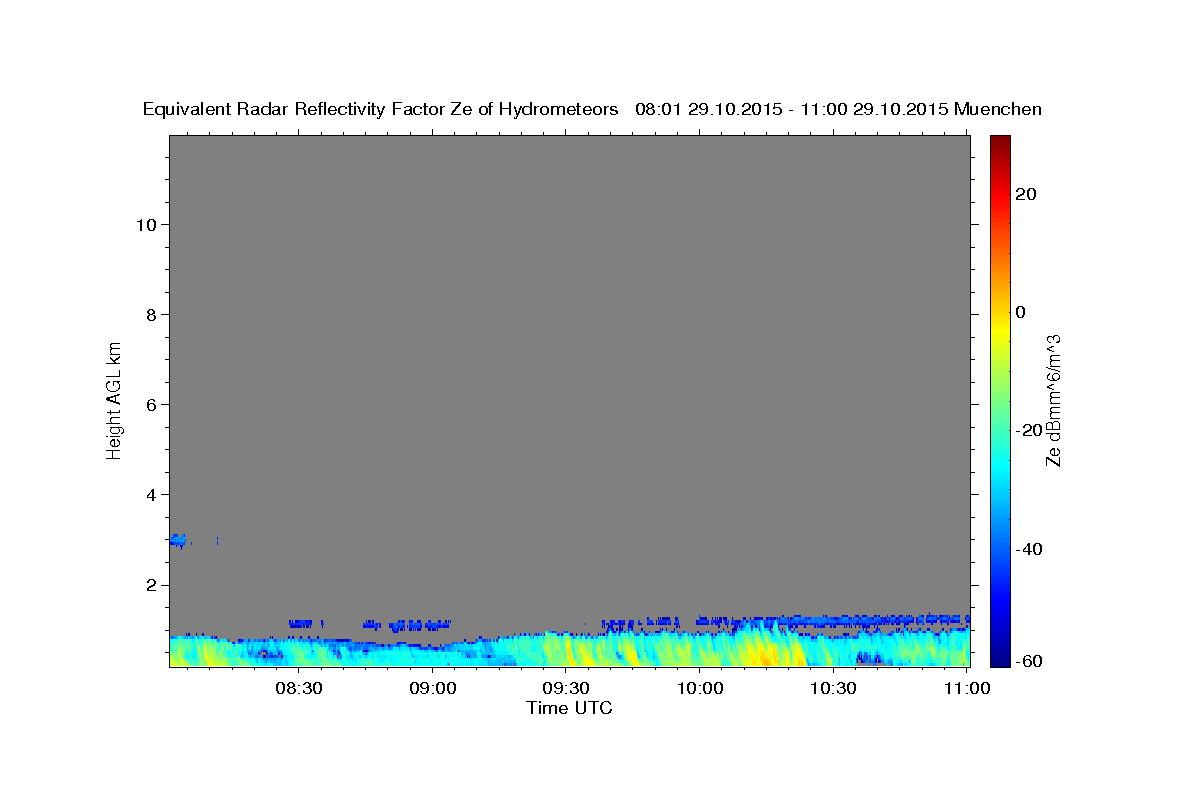The width and height of the screenshot is (1200, 800).
Task: Click the colorbar value -20
Action: point(1029,430)
